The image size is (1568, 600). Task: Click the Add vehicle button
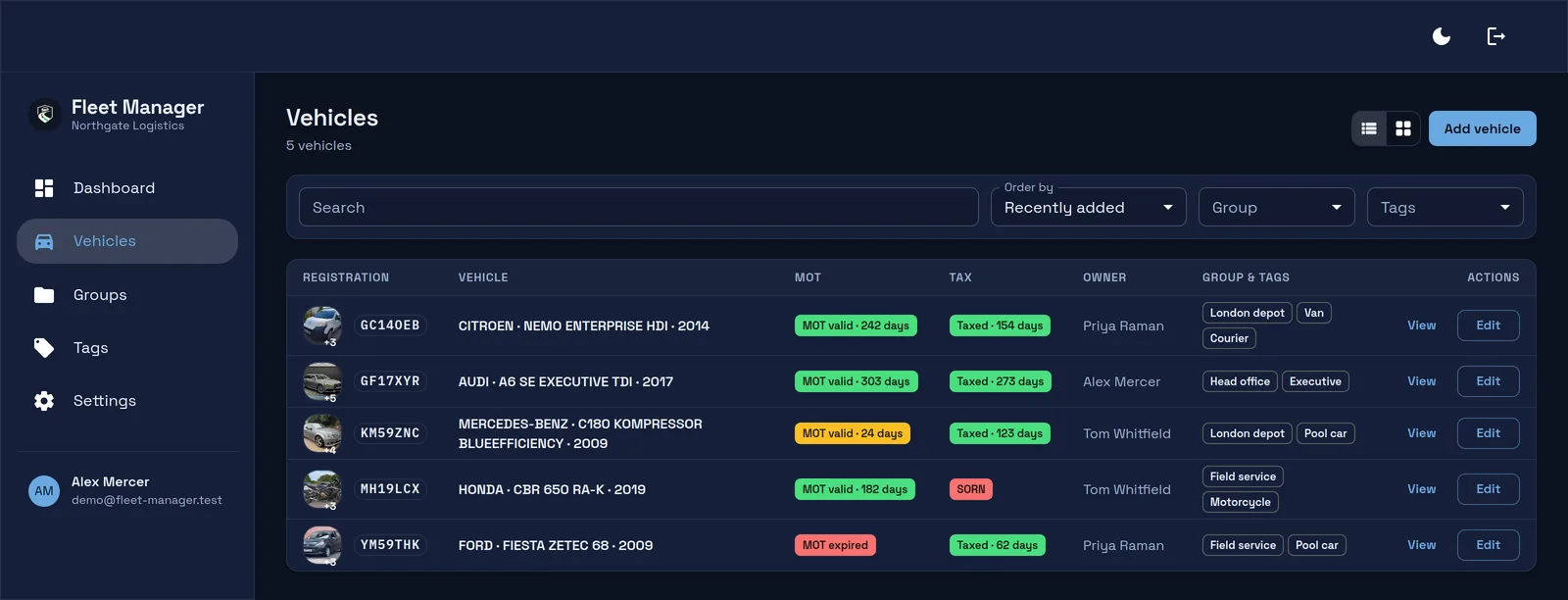(1483, 128)
